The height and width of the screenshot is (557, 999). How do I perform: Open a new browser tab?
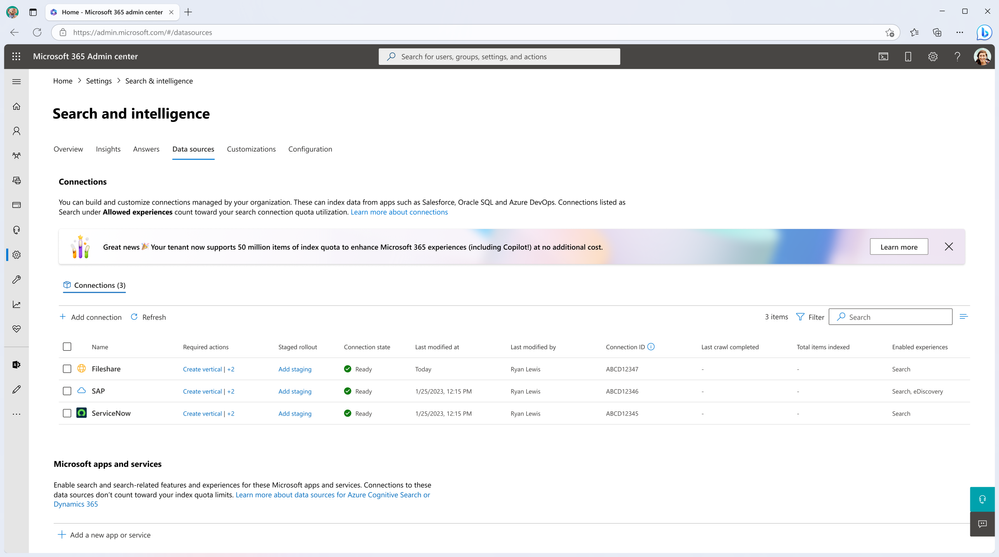188,12
